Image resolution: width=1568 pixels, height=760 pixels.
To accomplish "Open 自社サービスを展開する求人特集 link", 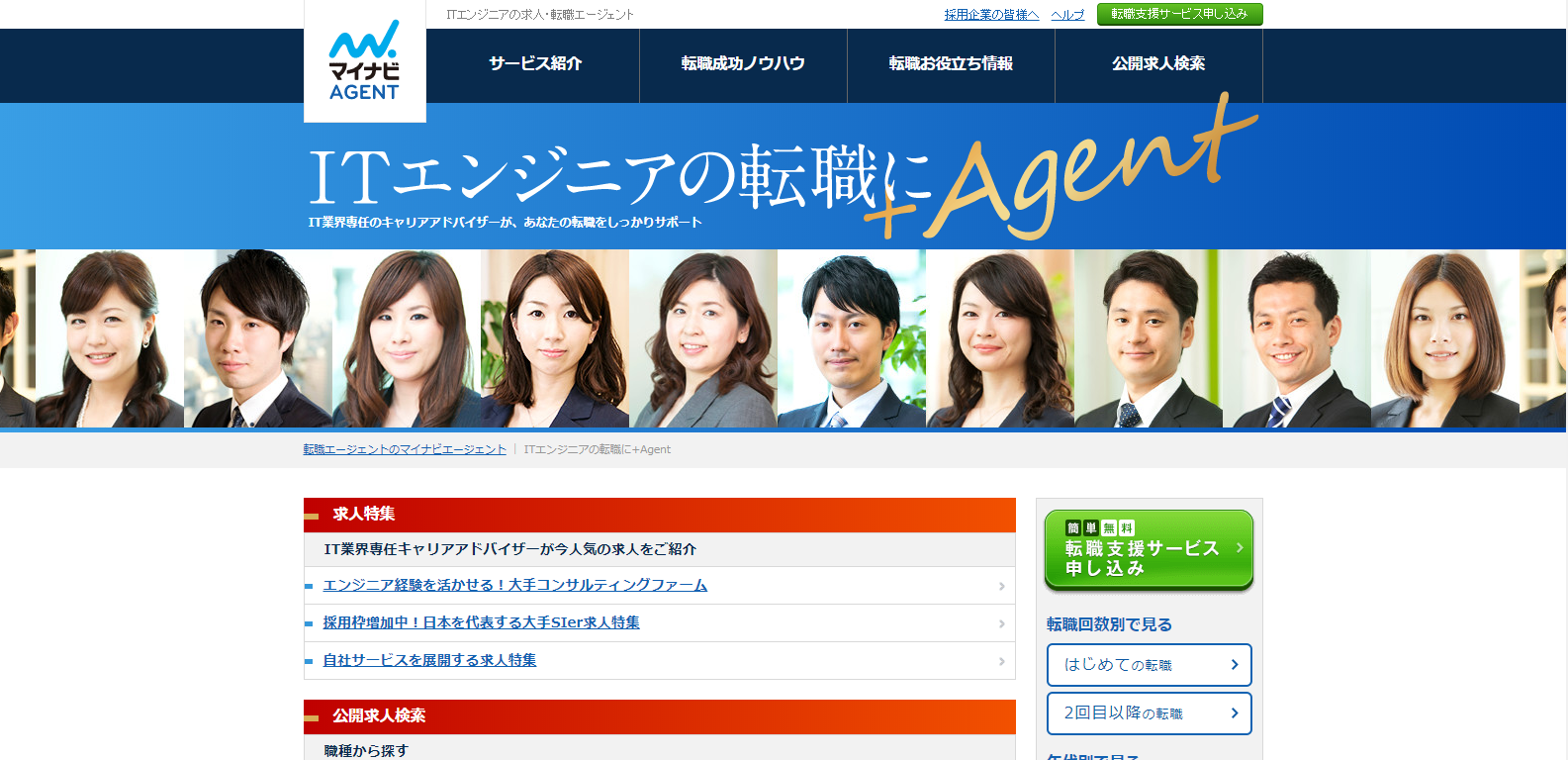I will 429,660.
